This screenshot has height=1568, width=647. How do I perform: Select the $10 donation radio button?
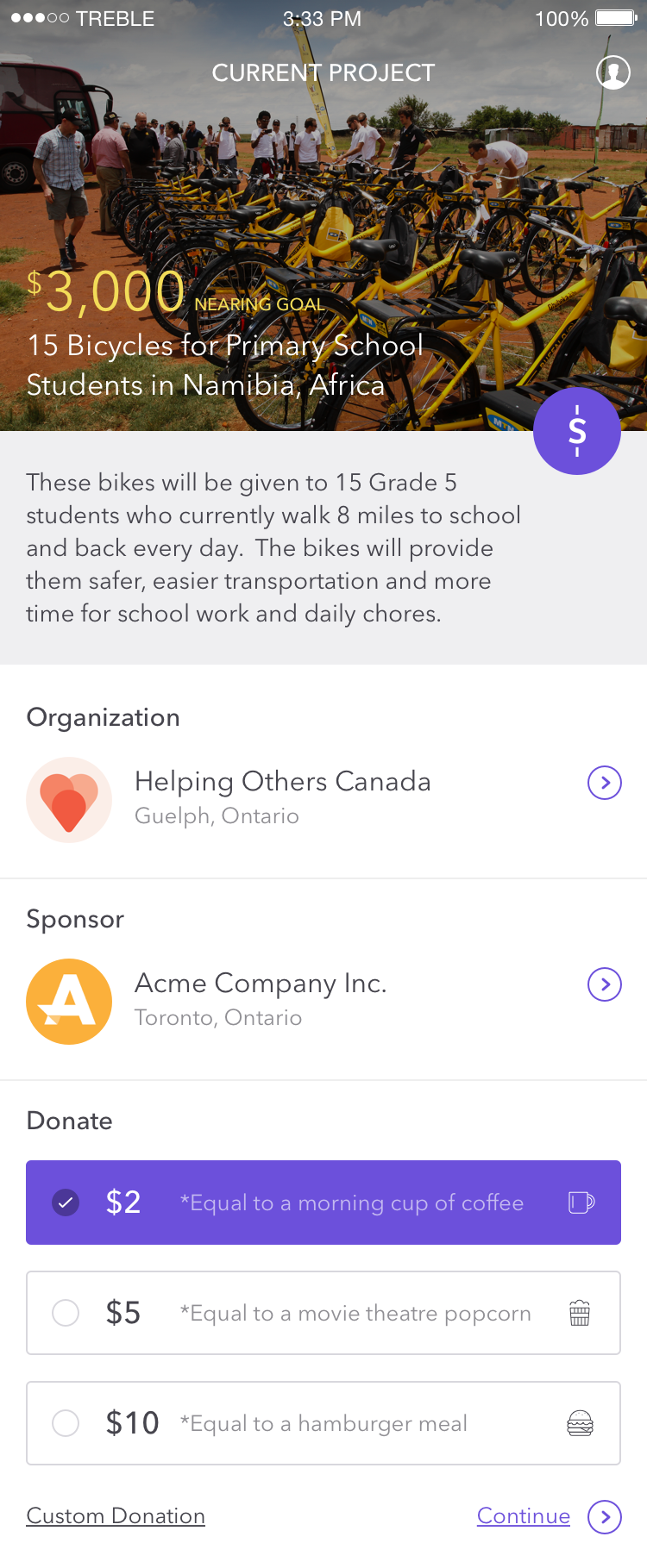(x=66, y=1423)
